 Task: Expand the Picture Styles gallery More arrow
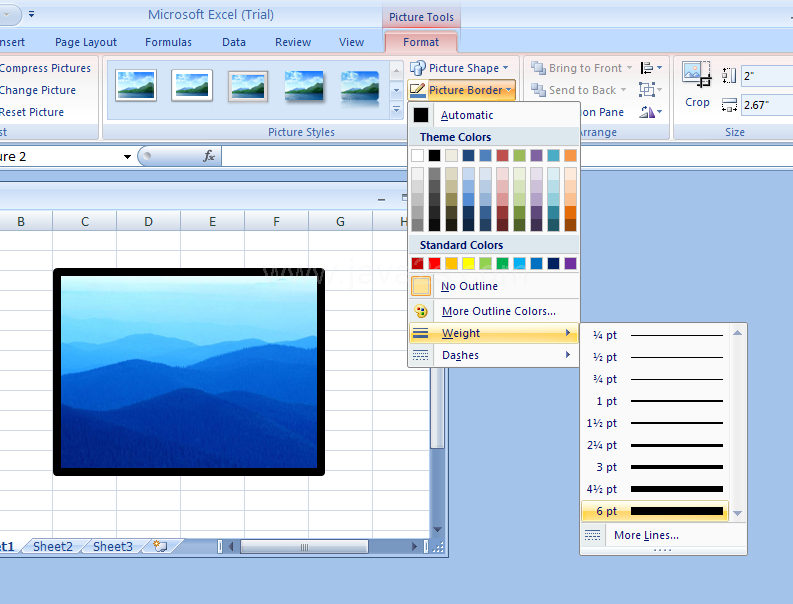[396, 110]
